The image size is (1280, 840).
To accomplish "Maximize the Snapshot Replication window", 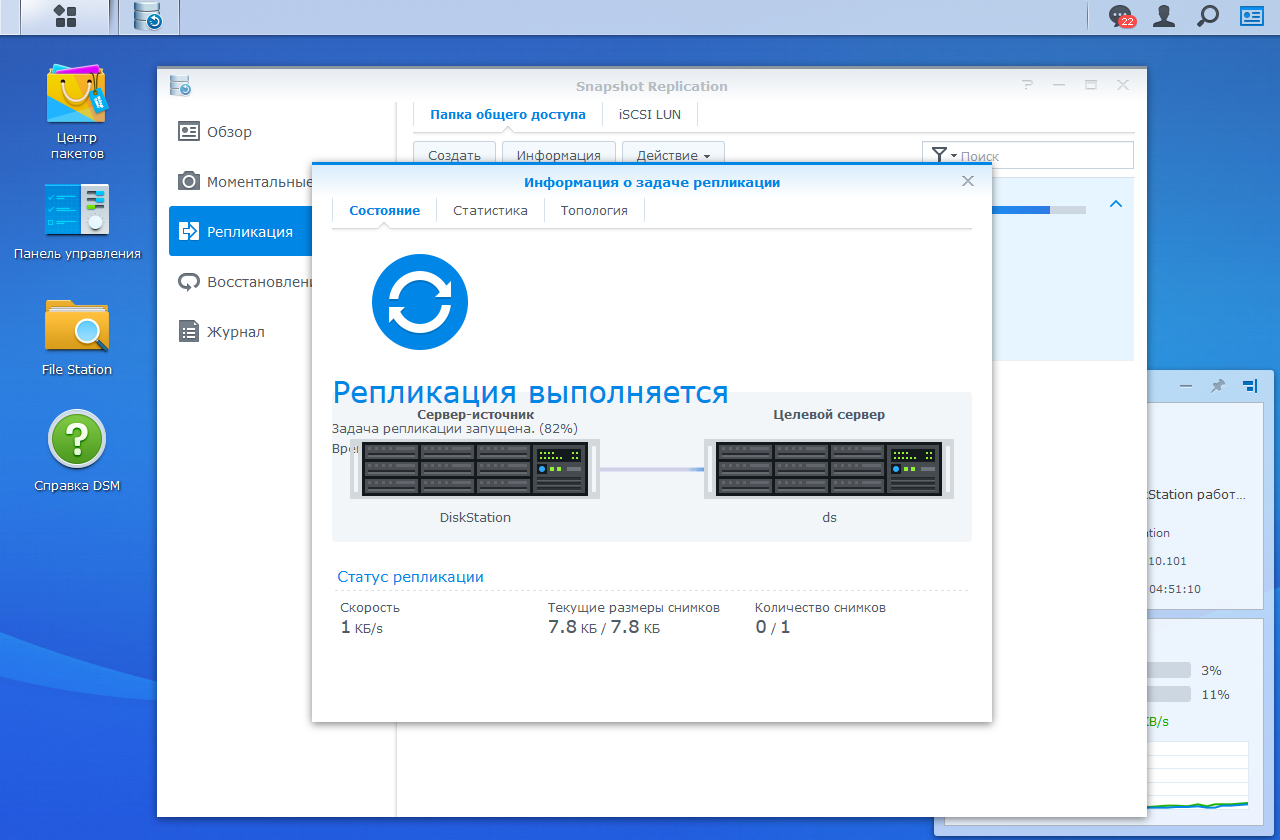I will pos(1091,86).
